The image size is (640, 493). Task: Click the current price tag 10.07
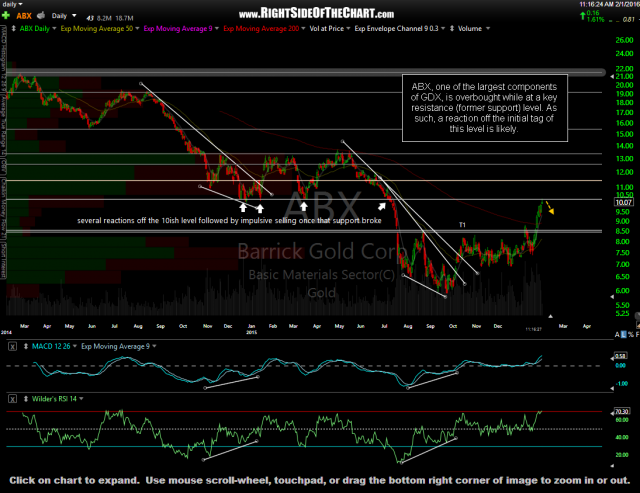pos(623,202)
